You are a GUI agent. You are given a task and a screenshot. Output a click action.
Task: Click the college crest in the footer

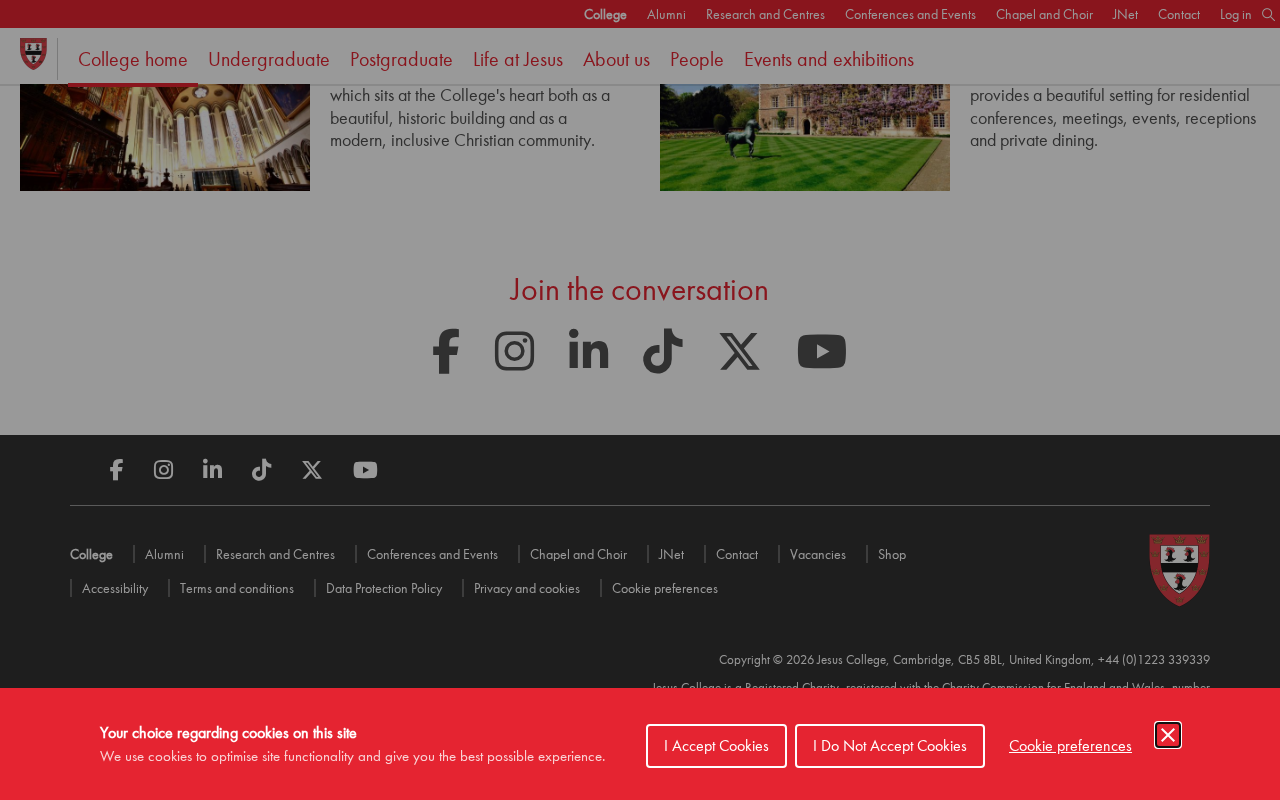[1180, 570]
